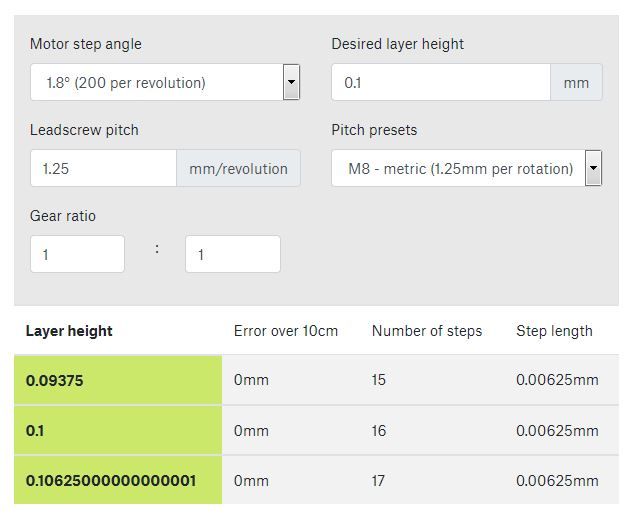This screenshot has height=518, width=639.
Task: Focus the Desired layer height field
Action: 441,82
